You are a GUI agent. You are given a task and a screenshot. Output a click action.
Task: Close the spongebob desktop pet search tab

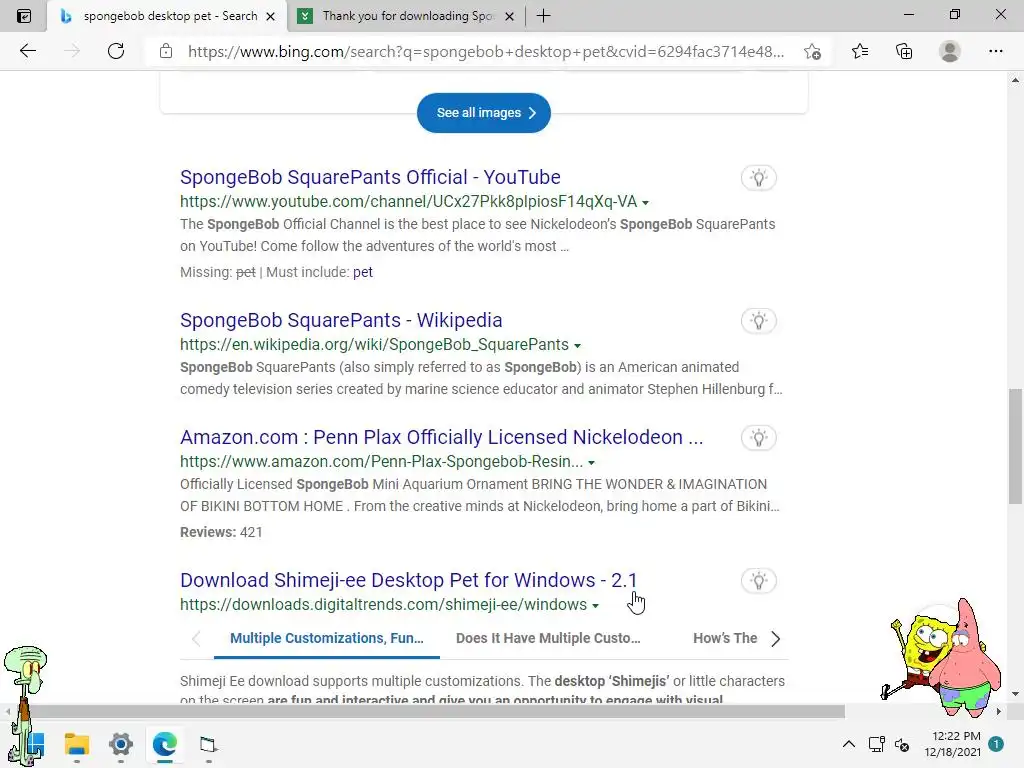[270, 16]
